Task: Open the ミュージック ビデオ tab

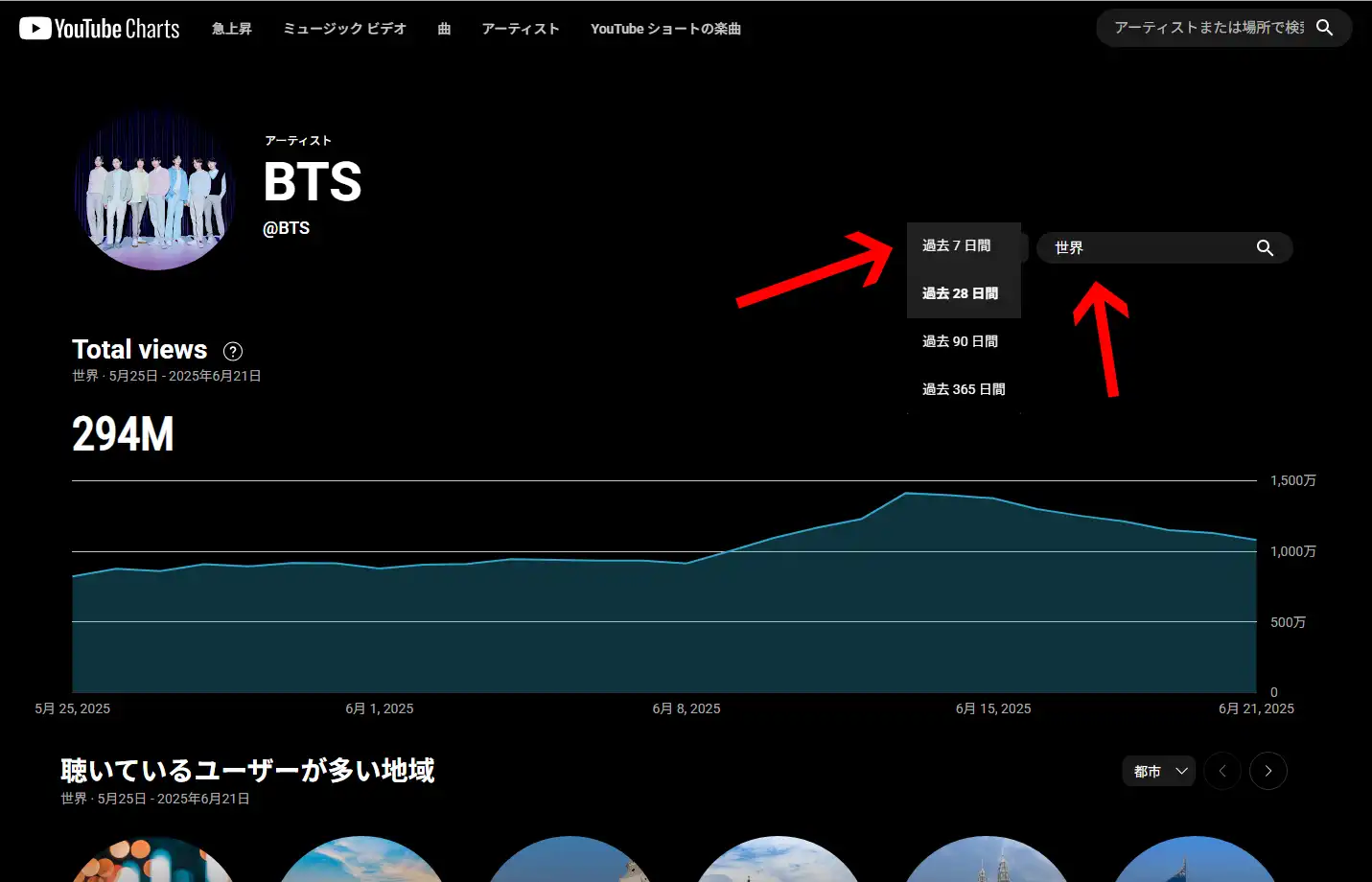Action: tap(344, 29)
